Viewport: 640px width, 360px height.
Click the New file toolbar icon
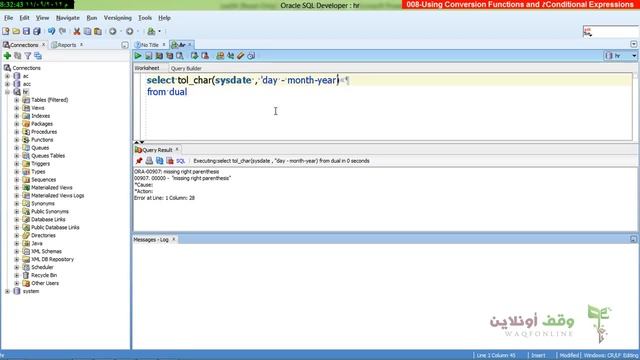[x=6, y=31]
